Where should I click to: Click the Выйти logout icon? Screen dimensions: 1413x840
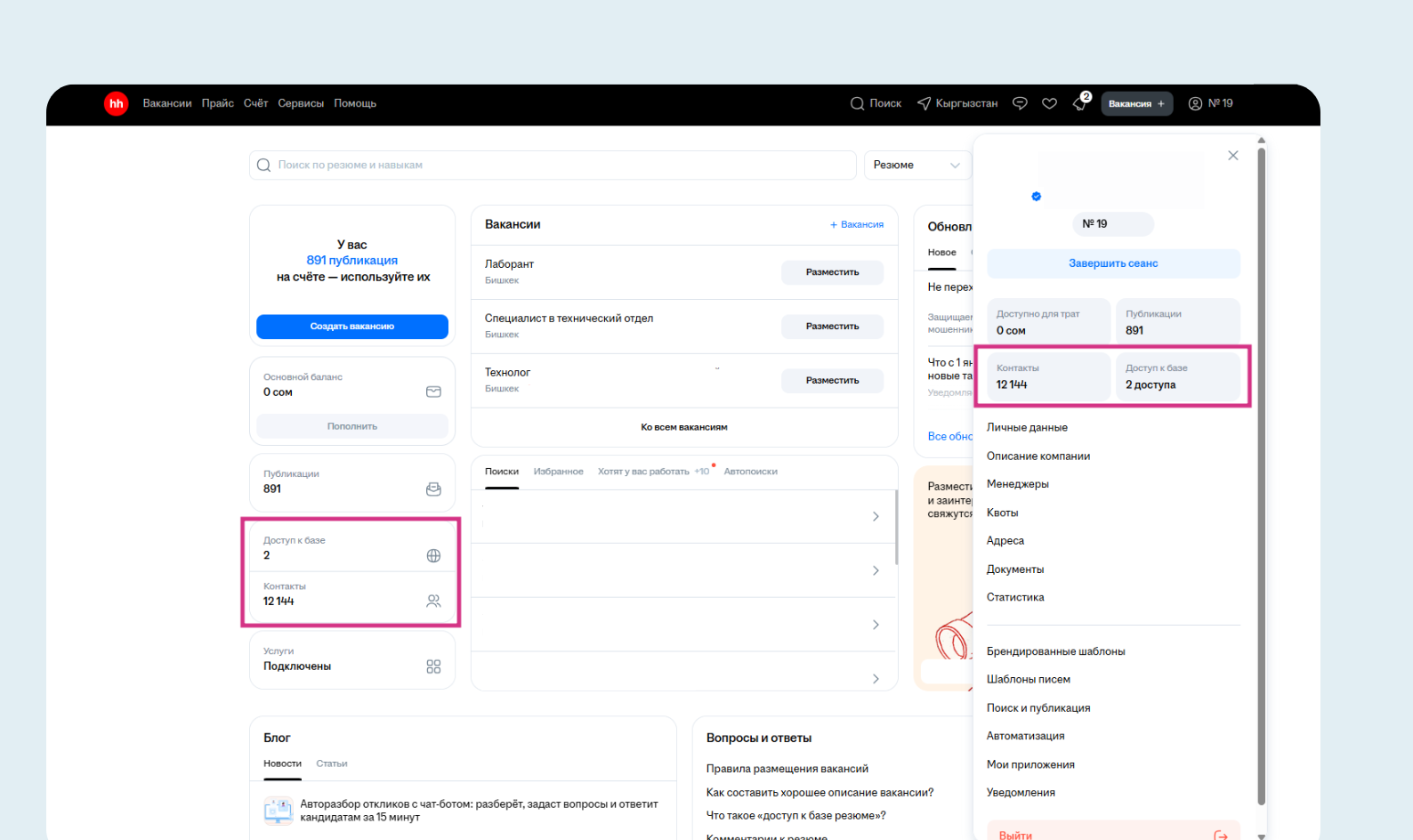click(x=1221, y=835)
